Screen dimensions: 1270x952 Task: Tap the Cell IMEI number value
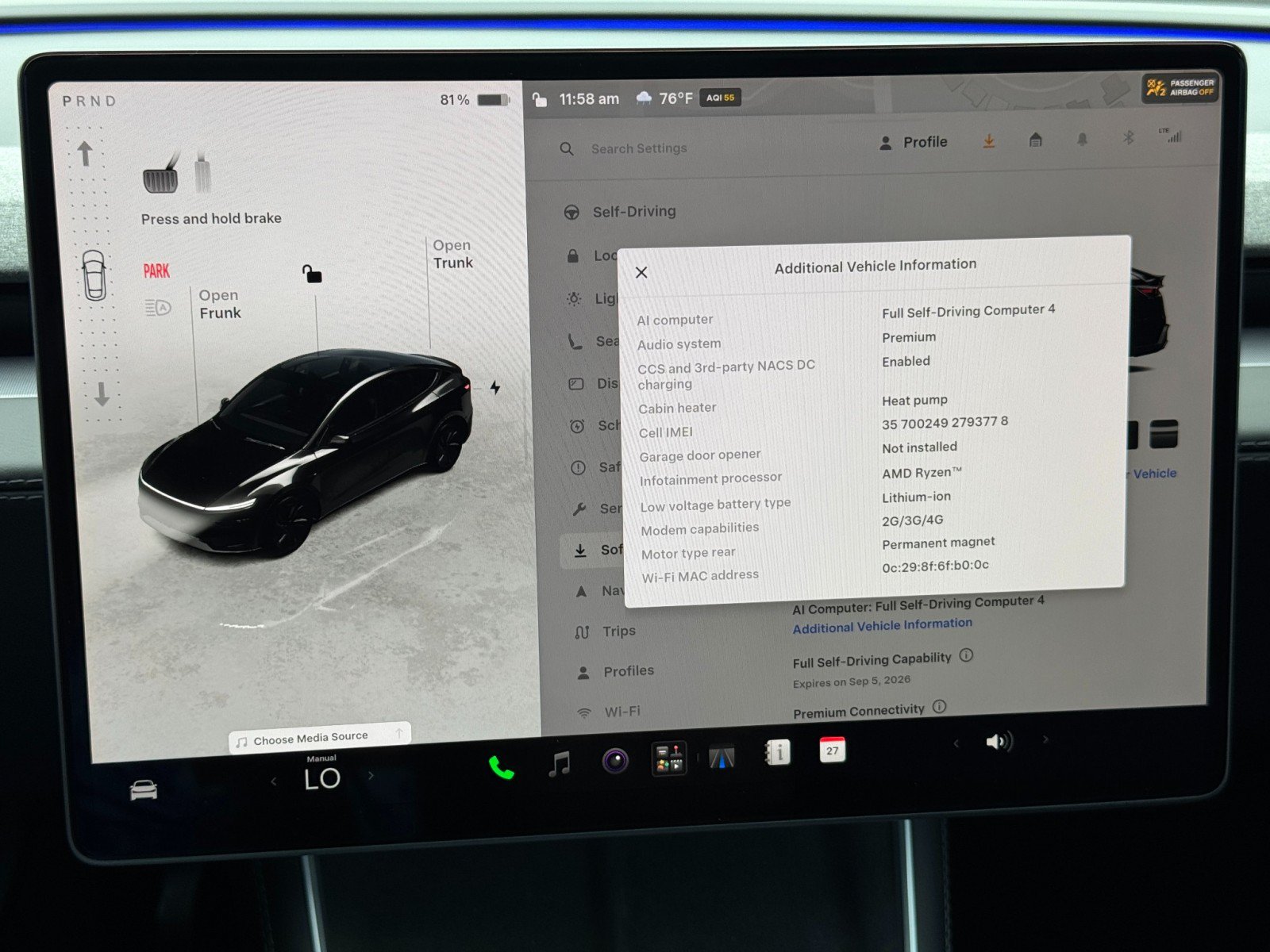click(x=945, y=423)
